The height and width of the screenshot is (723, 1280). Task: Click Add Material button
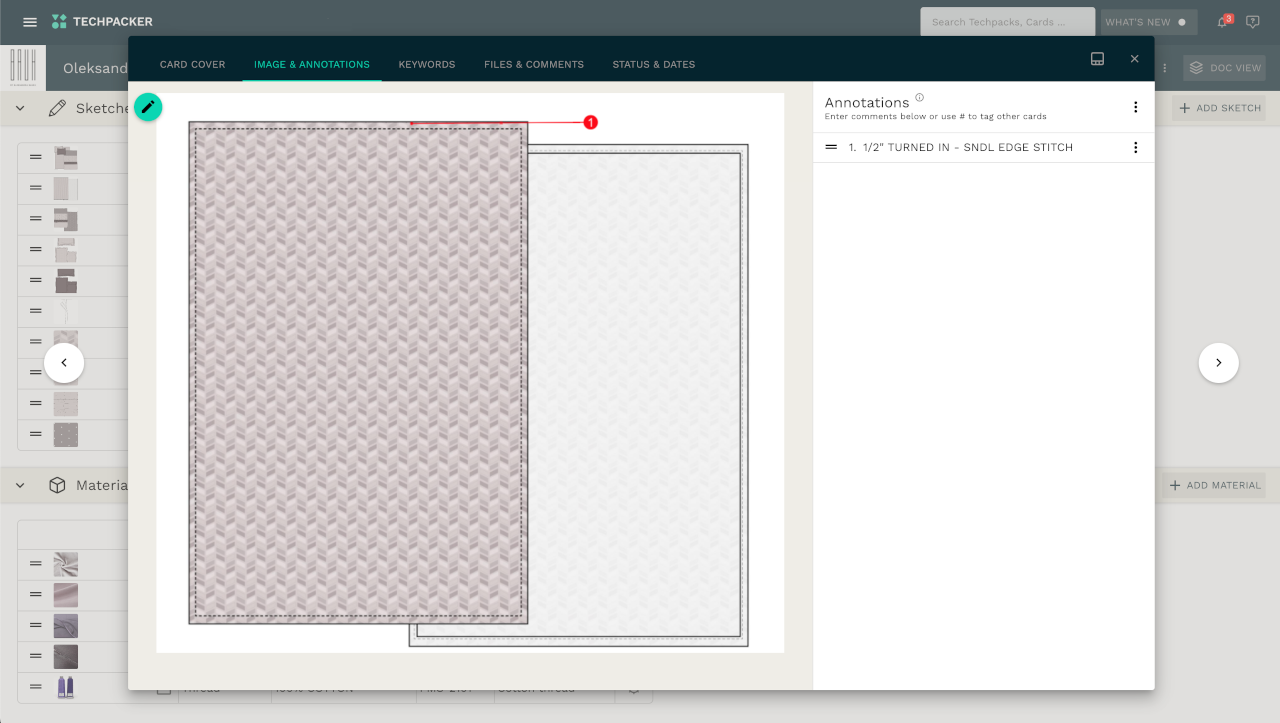pyautogui.click(x=1214, y=485)
